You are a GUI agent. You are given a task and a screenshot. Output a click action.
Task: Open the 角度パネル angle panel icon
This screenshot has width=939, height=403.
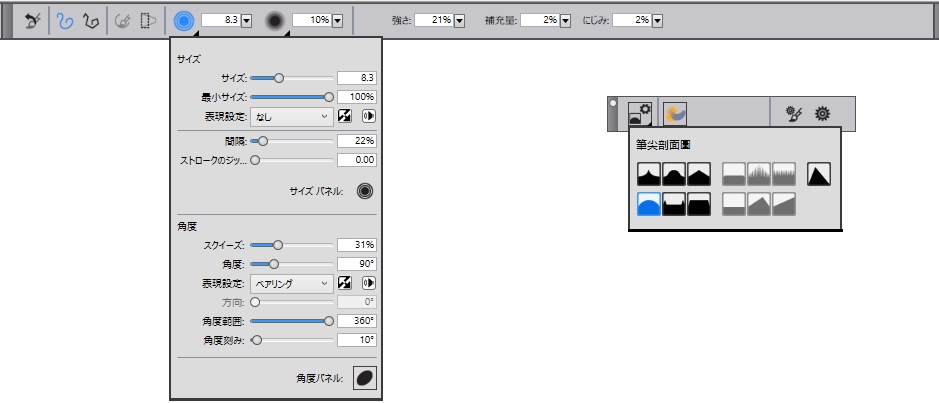pos(365,377)
